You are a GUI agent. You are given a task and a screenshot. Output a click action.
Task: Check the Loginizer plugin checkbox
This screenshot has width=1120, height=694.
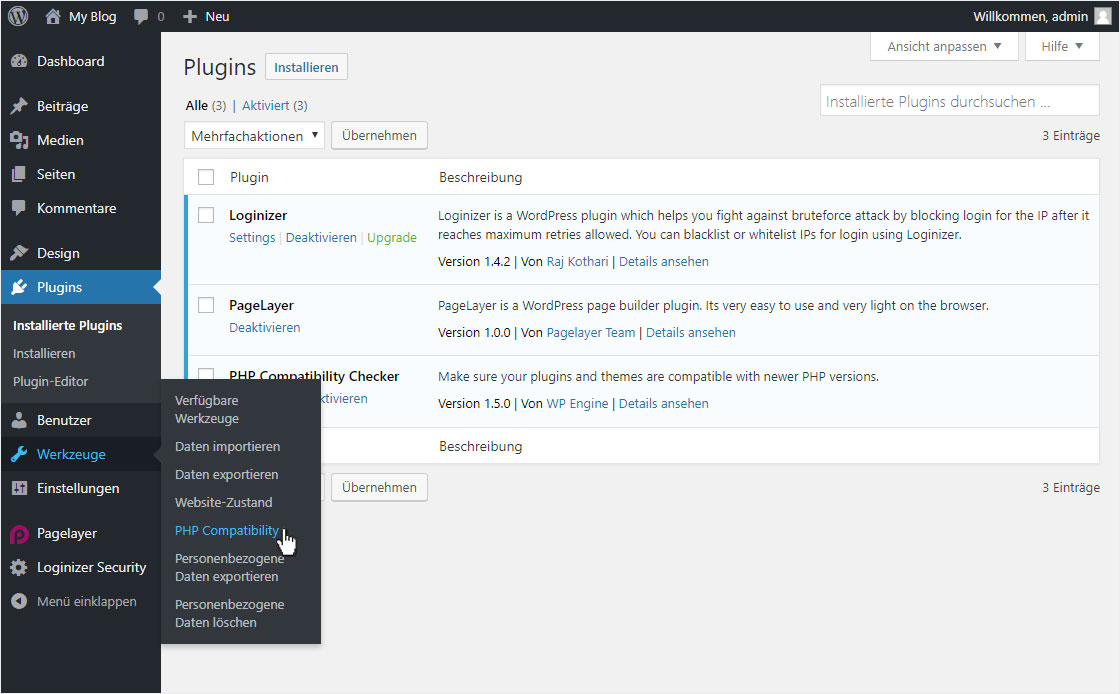click(206, 215)
